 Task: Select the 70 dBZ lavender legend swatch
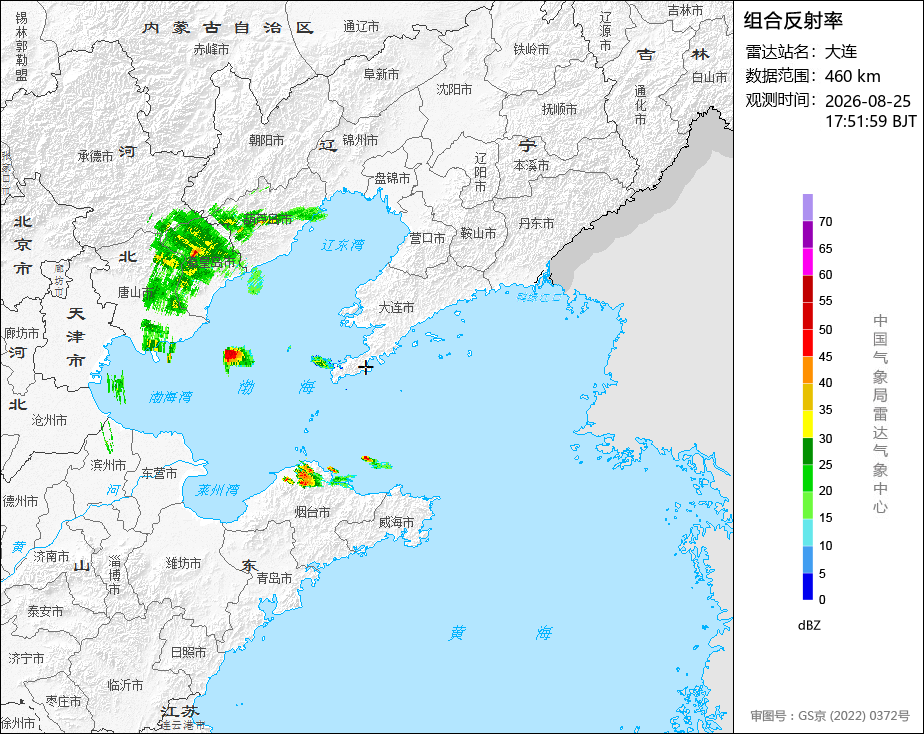coord(807,207)
